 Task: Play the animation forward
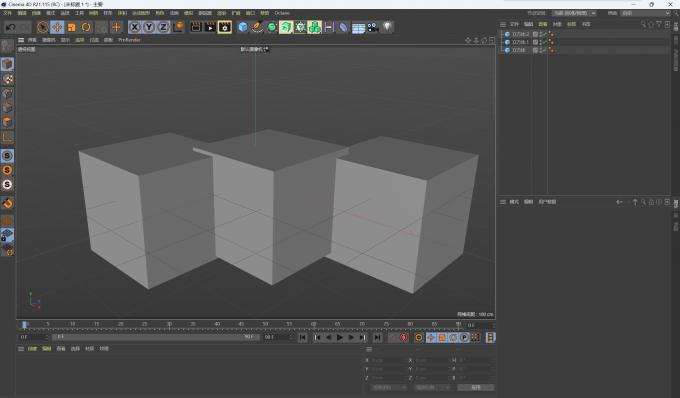click(340, 337)
